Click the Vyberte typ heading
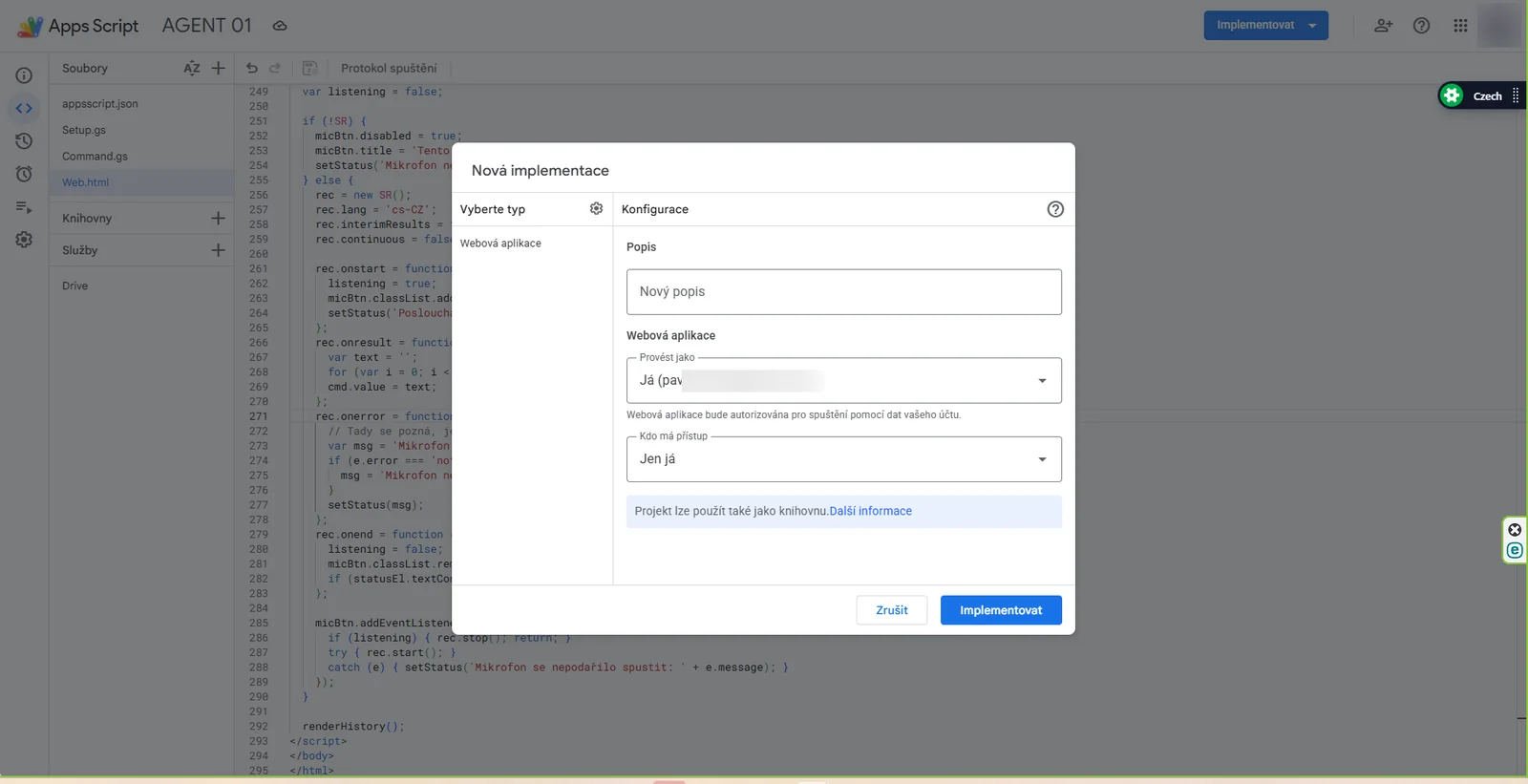The height and width of the screenshot is (784, 1528). [493, 209]
